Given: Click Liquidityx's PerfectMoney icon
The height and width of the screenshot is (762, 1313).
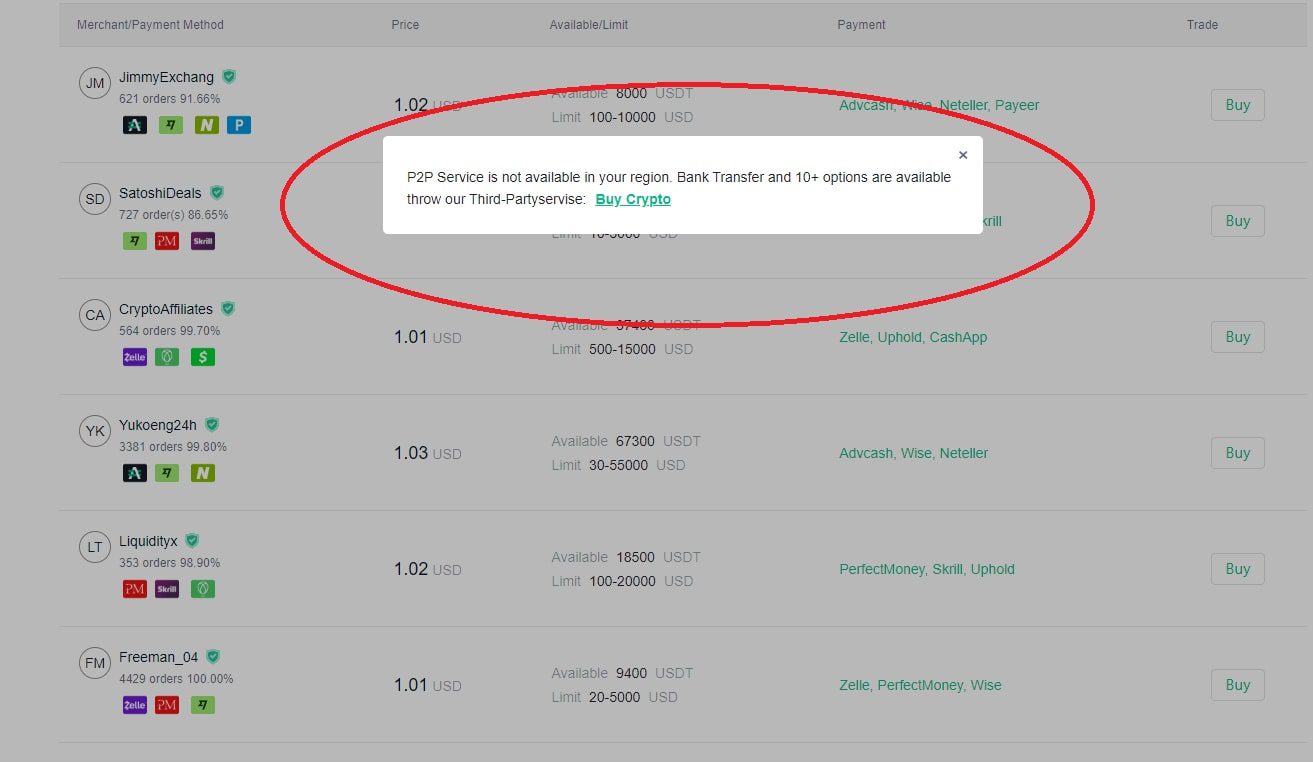Looking at the screenshot, I should click(x=135, y=589).
